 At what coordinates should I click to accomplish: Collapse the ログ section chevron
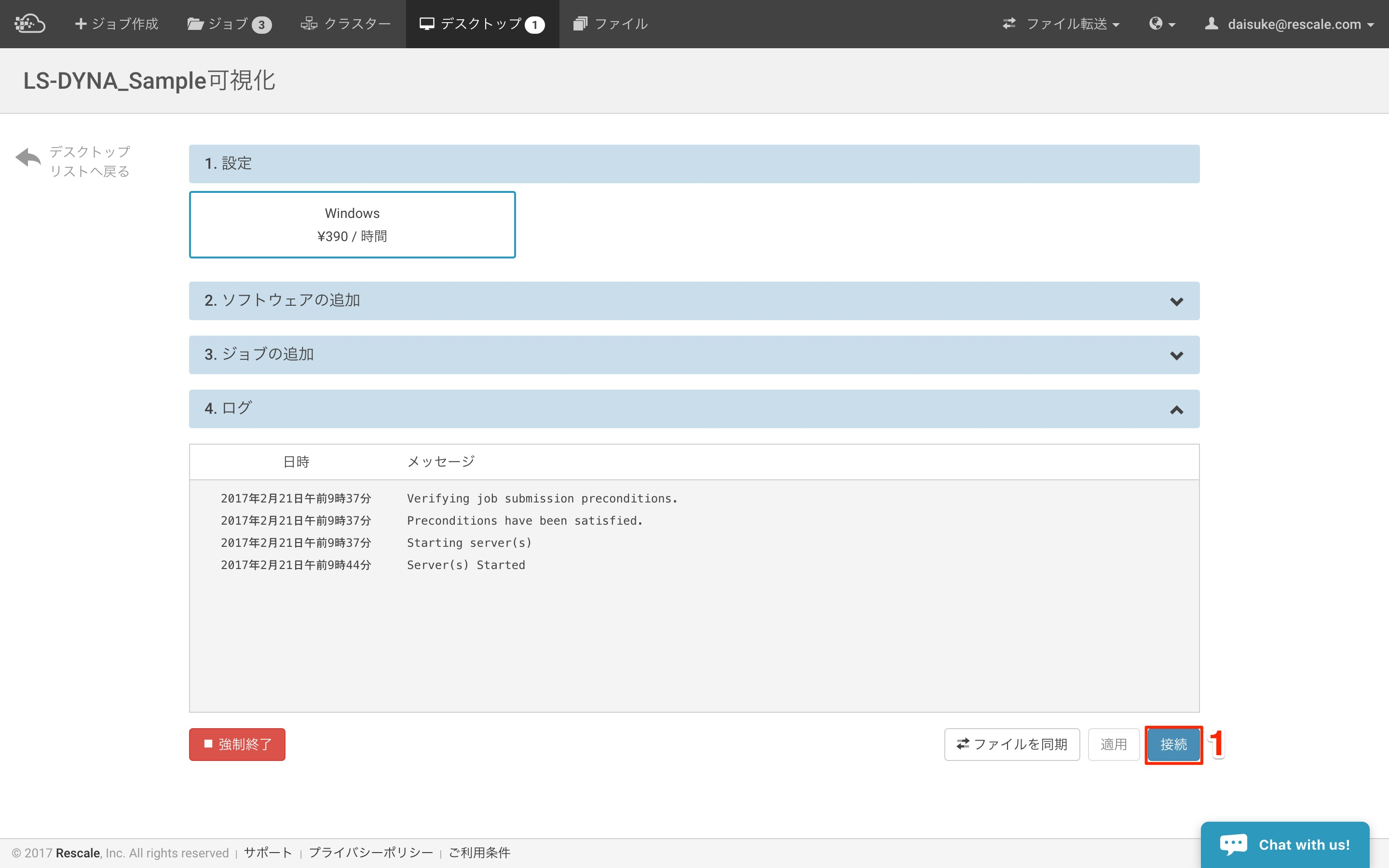[1176, 410]
